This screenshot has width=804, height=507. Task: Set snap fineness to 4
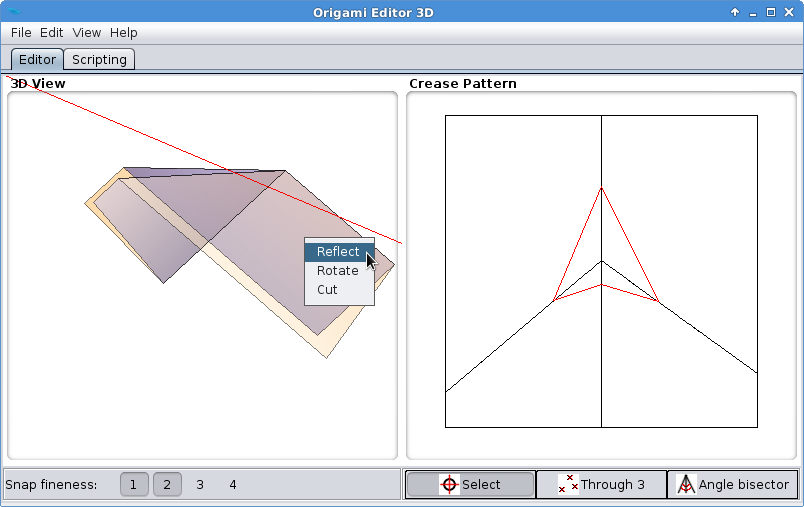(233, 485)
